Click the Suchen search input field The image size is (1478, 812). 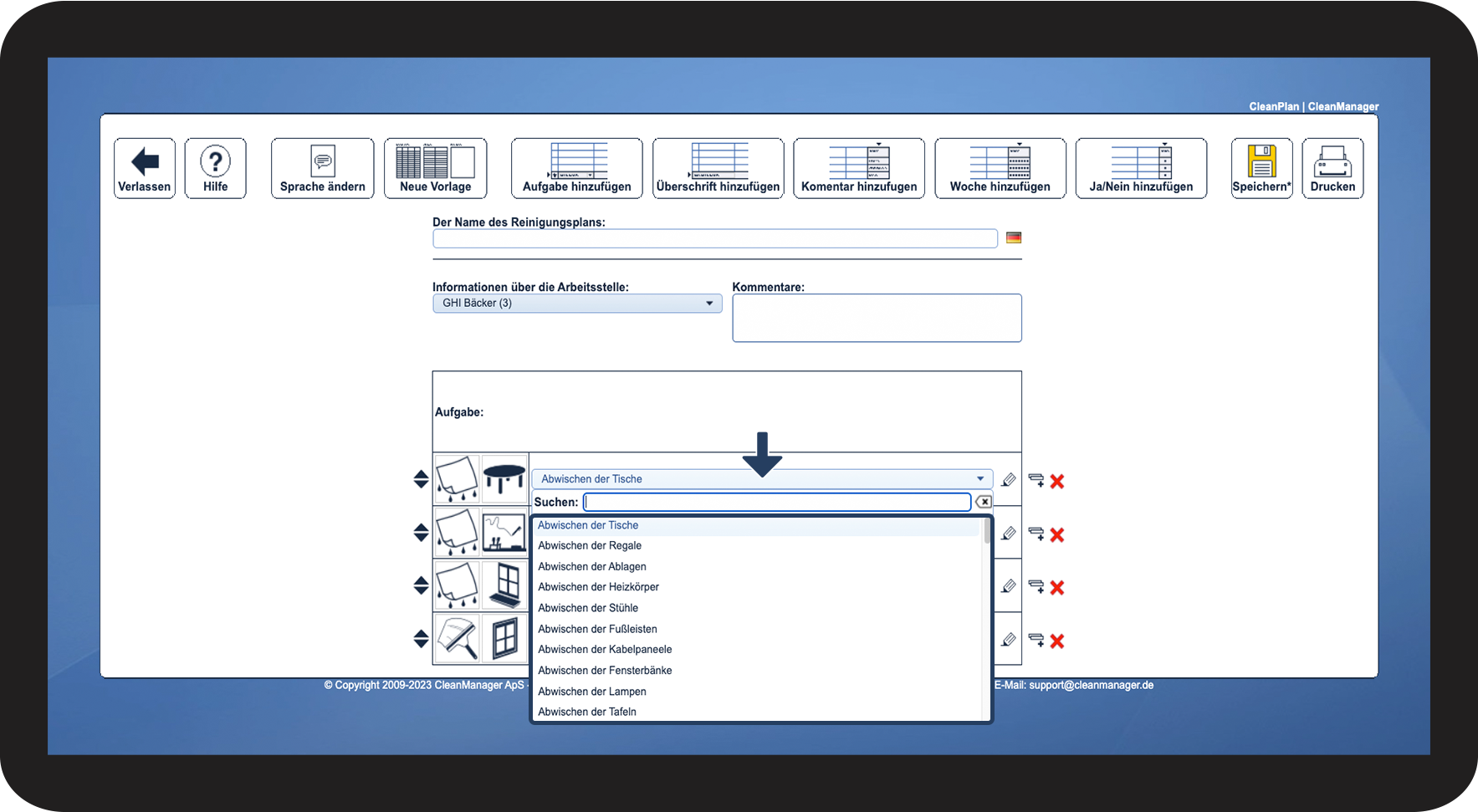pos(777,502)
